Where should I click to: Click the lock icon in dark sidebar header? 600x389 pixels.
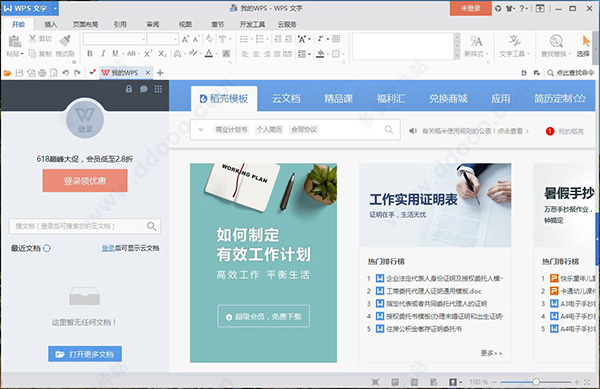pos(129,89)
